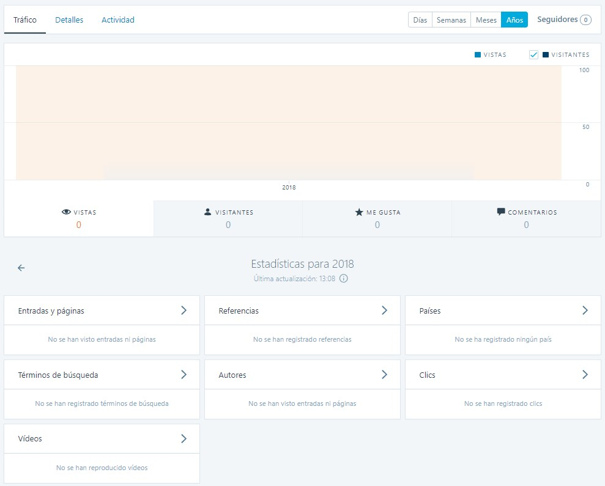Image resolution: width=605 pixels, height=486 pixels.
Task: Click the 2018 bar in chart
Action: pos(288,172)
